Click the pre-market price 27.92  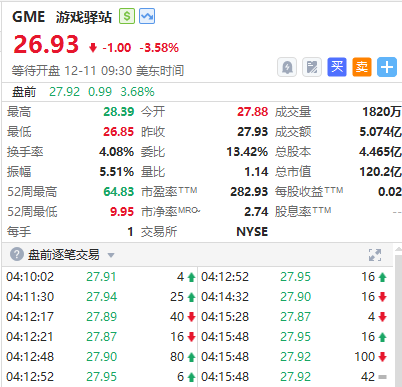click(x=65, y=92)
